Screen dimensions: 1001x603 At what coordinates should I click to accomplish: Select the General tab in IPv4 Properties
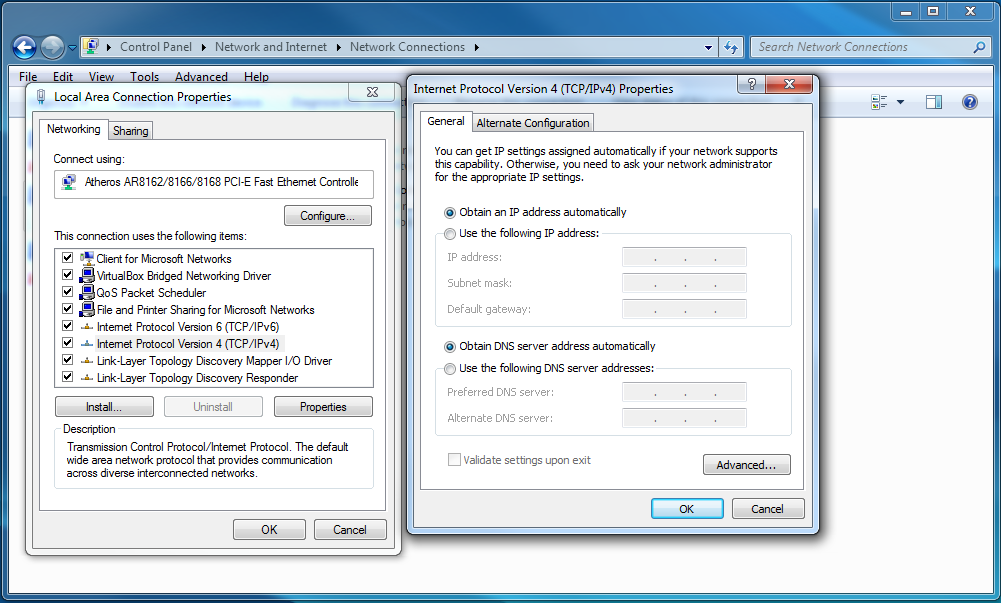click(x=446, y=121)
